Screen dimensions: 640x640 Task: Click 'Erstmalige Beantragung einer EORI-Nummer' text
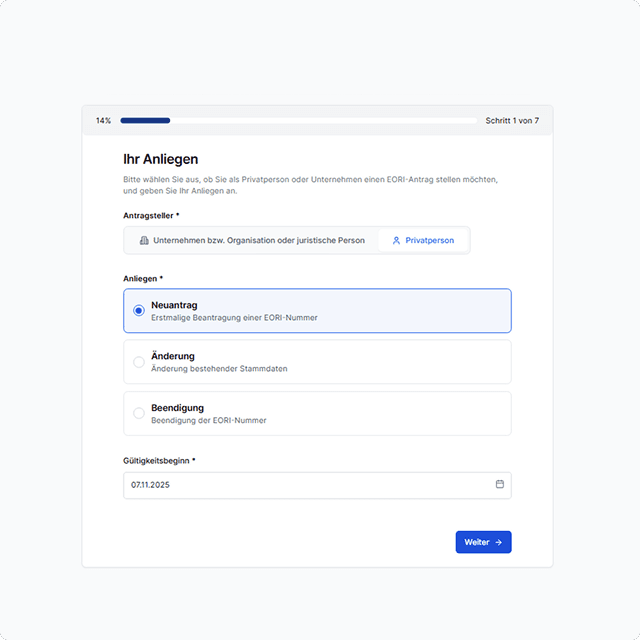(x=234, y=317)
